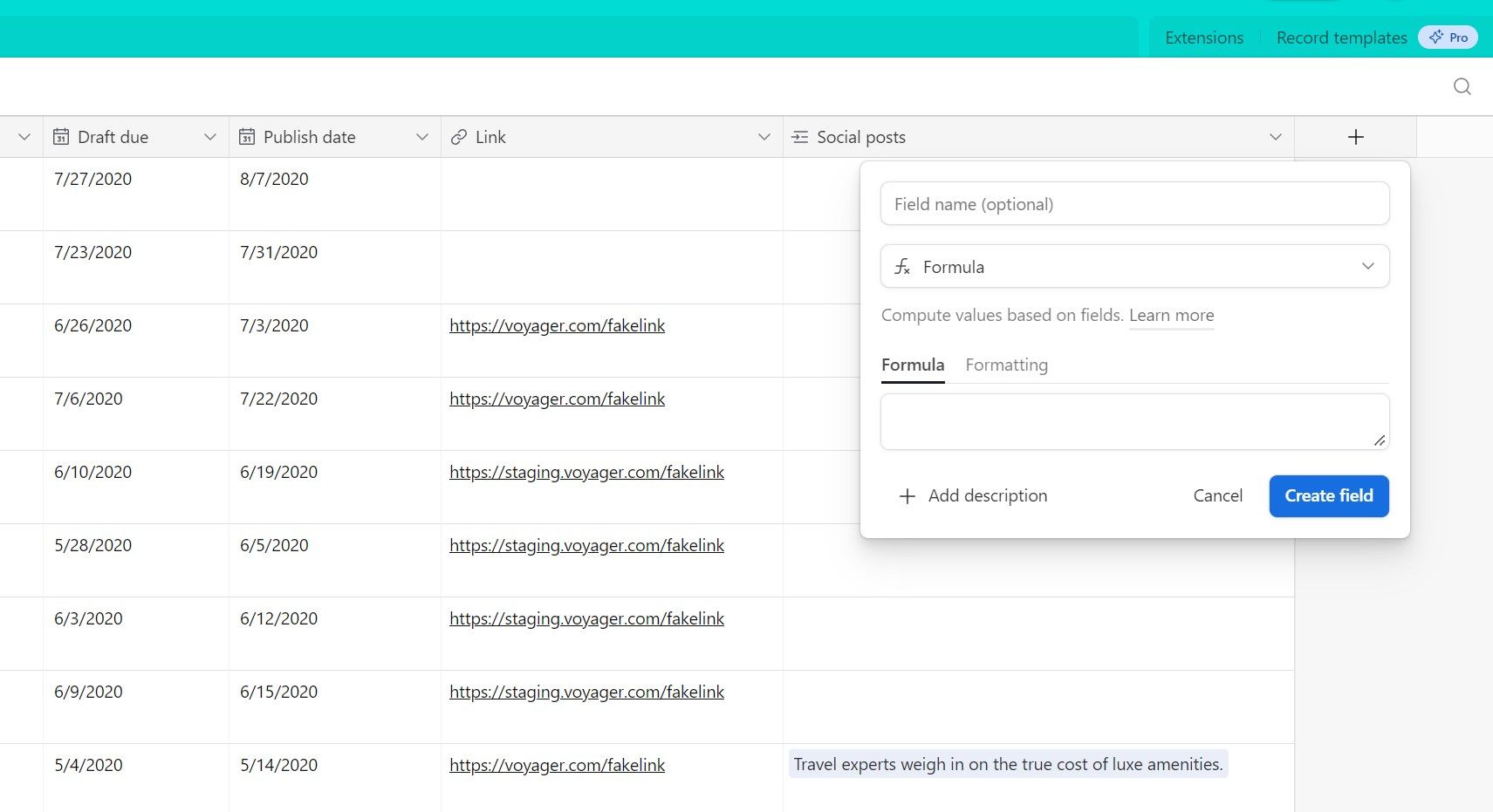The image size is (1493, 812).
Task: Open the Social posts column dropdown menu
Action: click(x=1276, y=137)
